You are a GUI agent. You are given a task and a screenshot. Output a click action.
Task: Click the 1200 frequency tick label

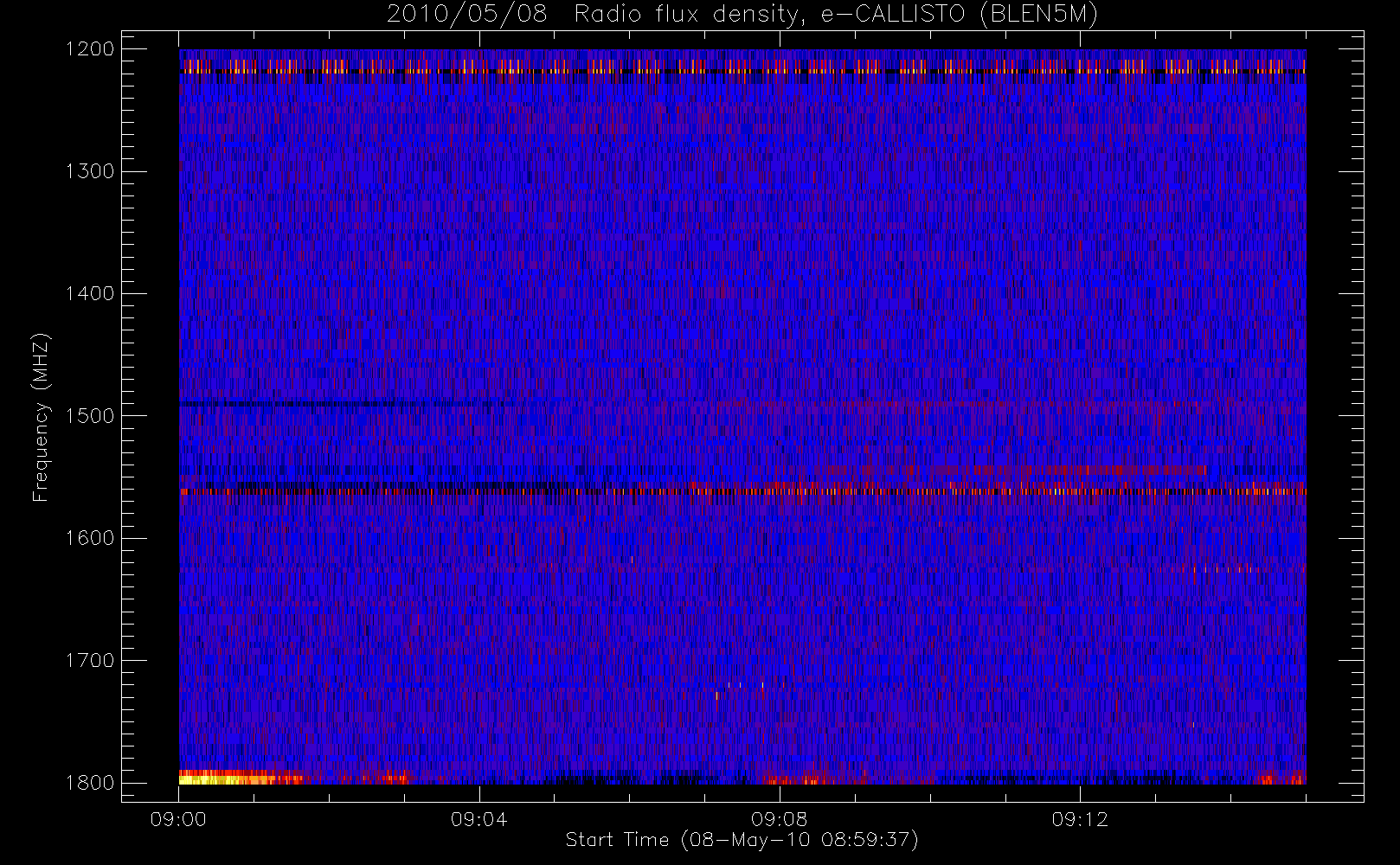(90, 48)
